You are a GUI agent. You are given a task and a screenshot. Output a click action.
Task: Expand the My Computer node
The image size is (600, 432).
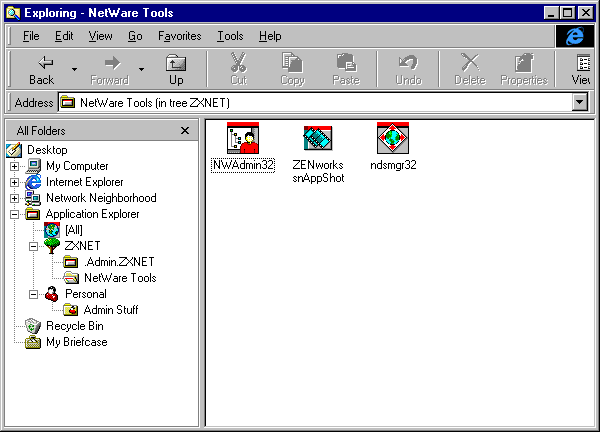14,166
